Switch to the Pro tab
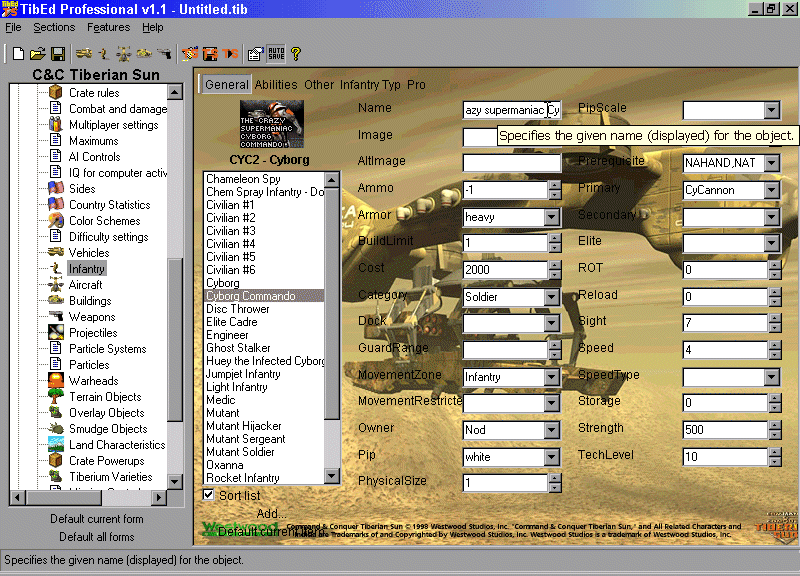 (416, 85)
